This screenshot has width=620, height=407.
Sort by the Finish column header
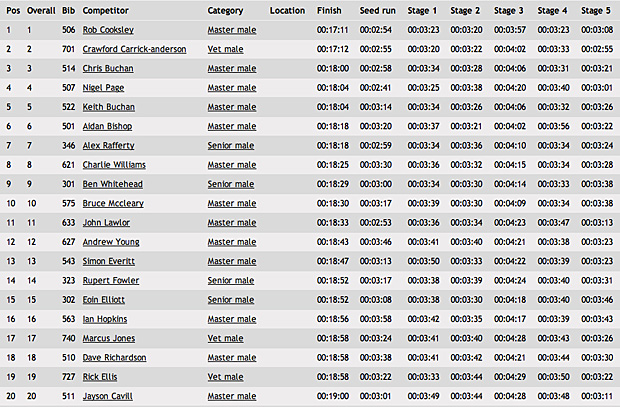coord(329,11)
